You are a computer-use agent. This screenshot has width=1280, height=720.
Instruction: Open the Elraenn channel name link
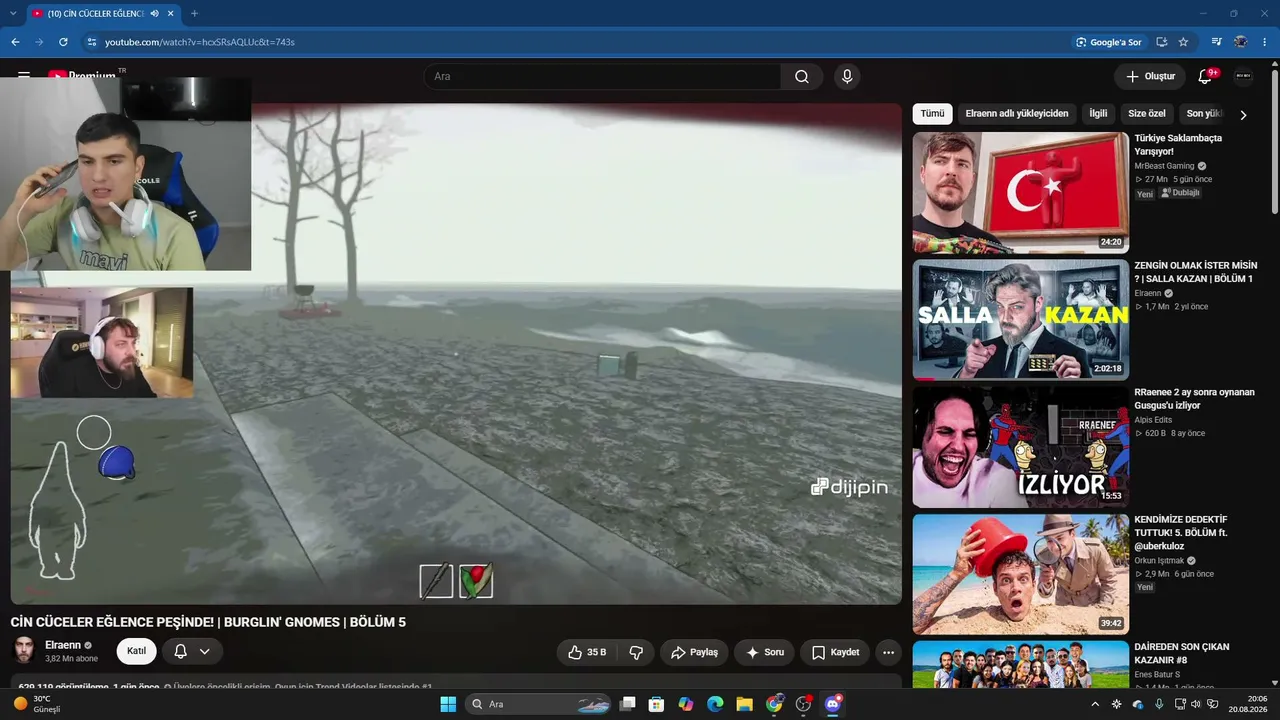tap(63, 645)
